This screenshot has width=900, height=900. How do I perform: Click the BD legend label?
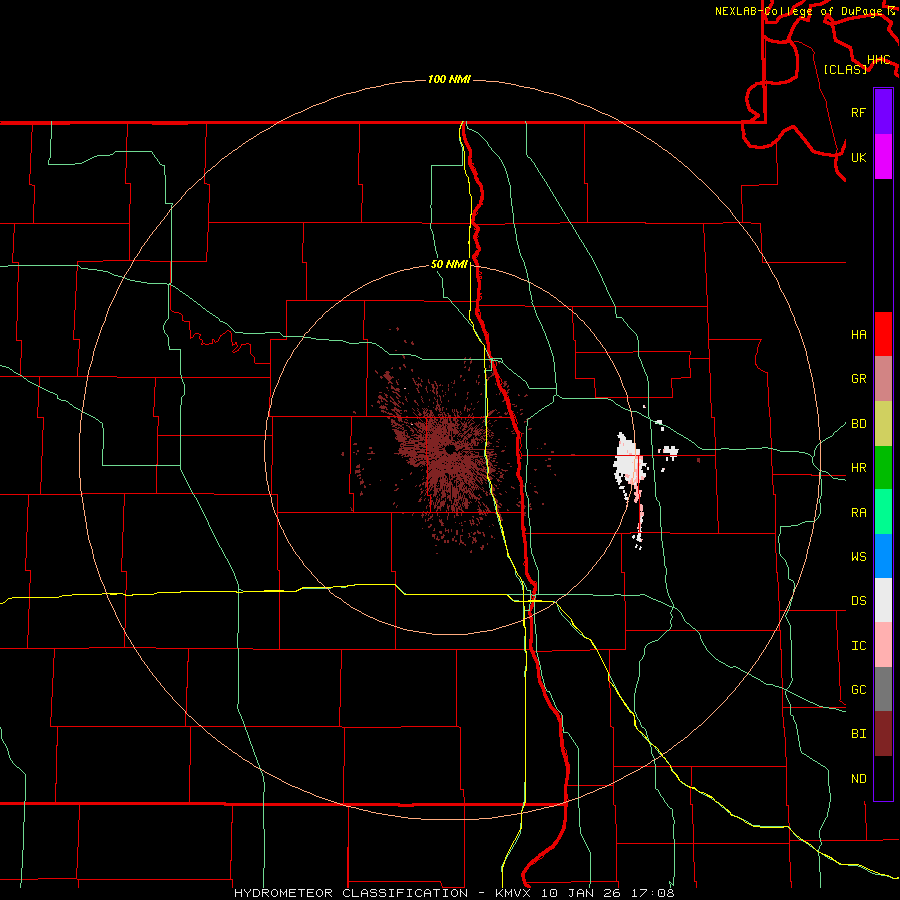point(858,424)
